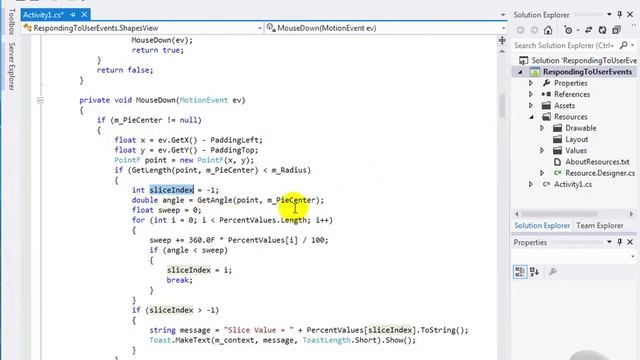Image resolution: width=640 pixels, height=360 pixels.
Task: Open Properties window position menu
Action: 609,242
